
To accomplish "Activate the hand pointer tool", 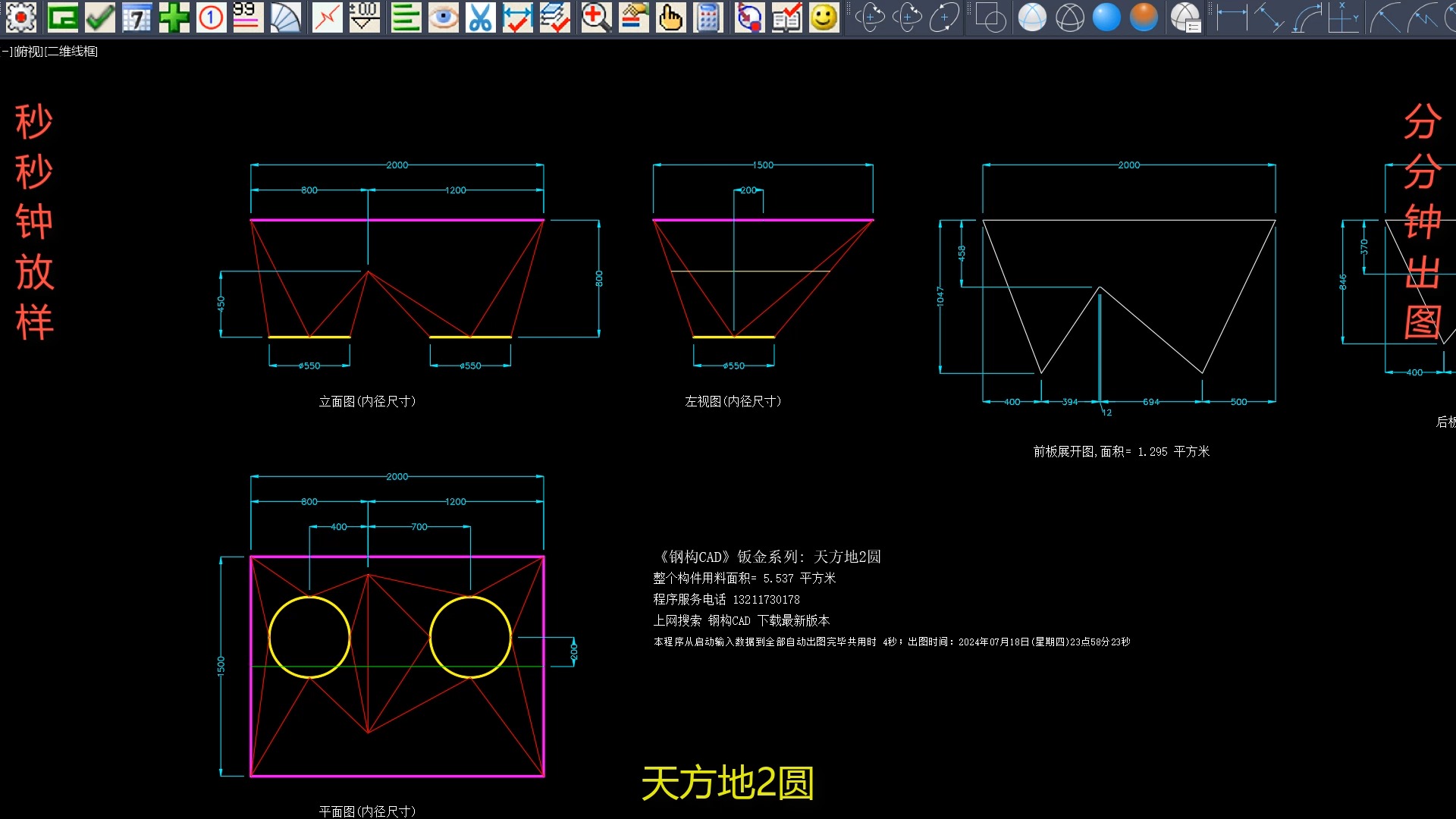I will tap(670, 17).
